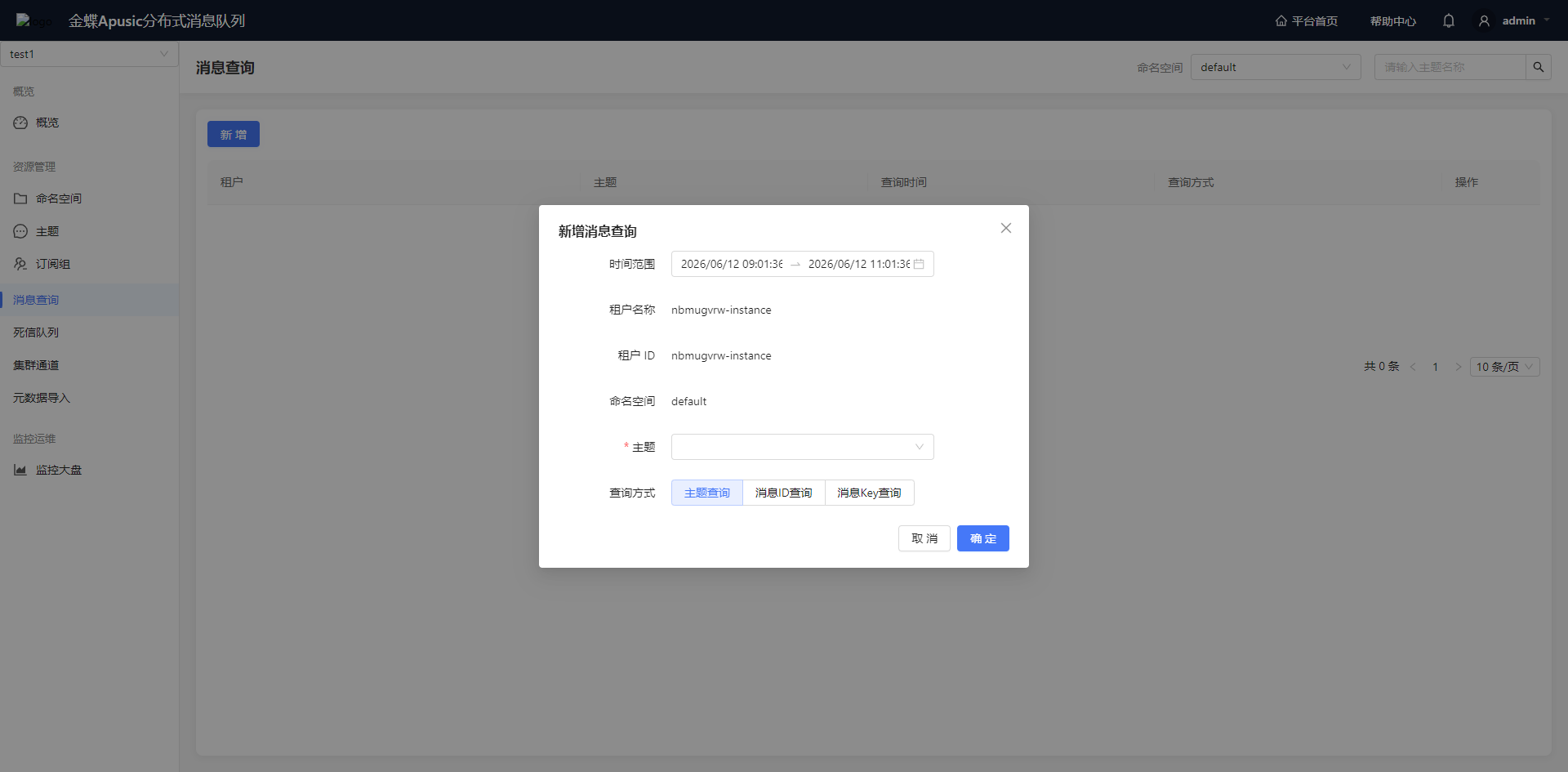1568x772 pixels.
Task: Open the 命名空间 default dropdown
Action: [1276, 67]
